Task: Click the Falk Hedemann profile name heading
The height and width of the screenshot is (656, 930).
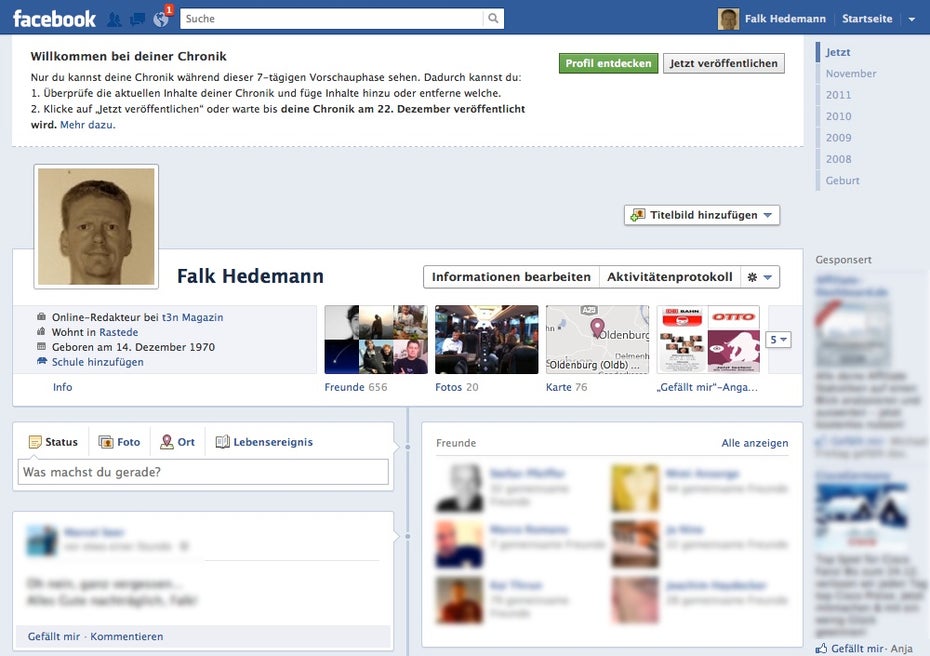Action: [x=250, y=276]
